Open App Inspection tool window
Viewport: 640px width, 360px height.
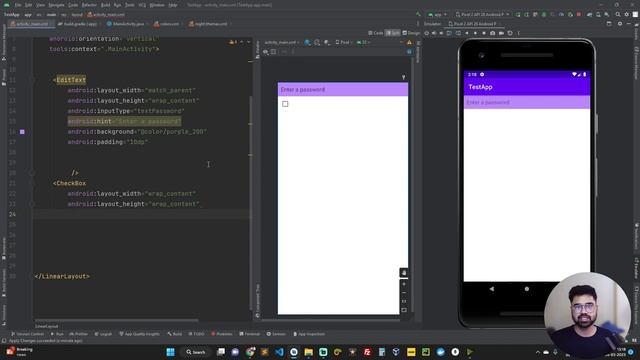click(x=309, y=334)
